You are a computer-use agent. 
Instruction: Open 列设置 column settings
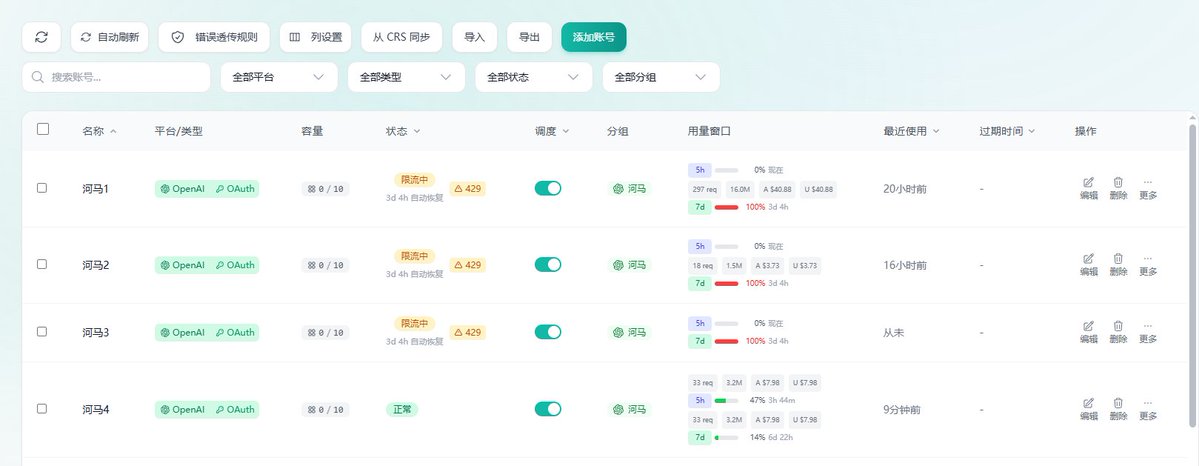tap(316, 37)
